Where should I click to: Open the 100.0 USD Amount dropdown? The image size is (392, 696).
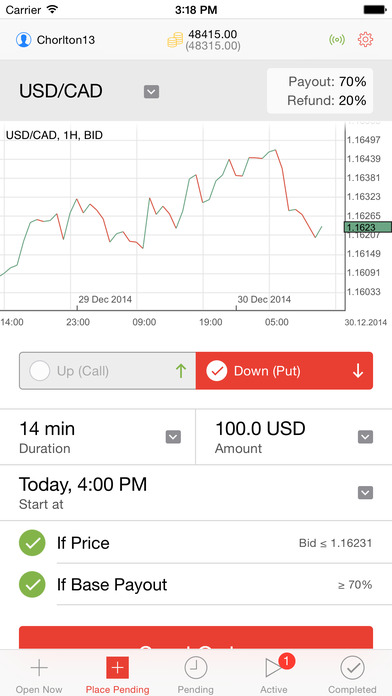point(365,437)
